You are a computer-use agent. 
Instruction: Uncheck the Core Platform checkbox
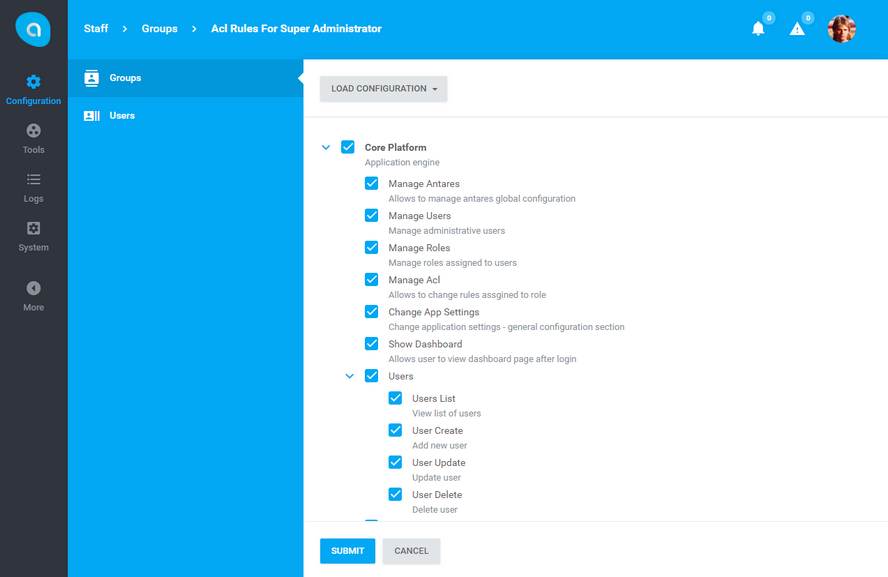tap(348, 147)
